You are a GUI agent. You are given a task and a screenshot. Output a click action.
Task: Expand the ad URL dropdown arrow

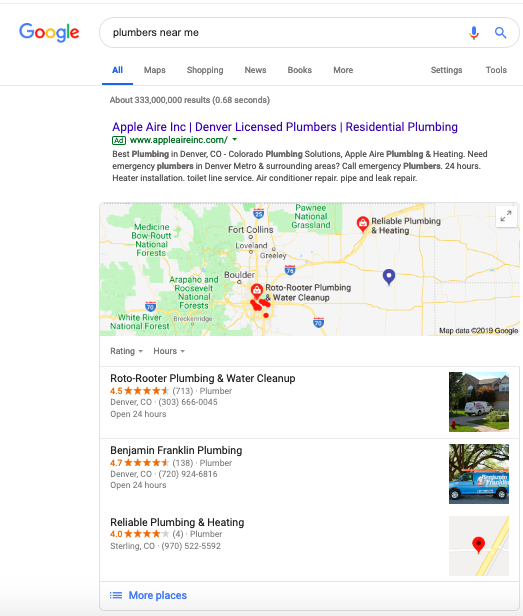[235, 139]
